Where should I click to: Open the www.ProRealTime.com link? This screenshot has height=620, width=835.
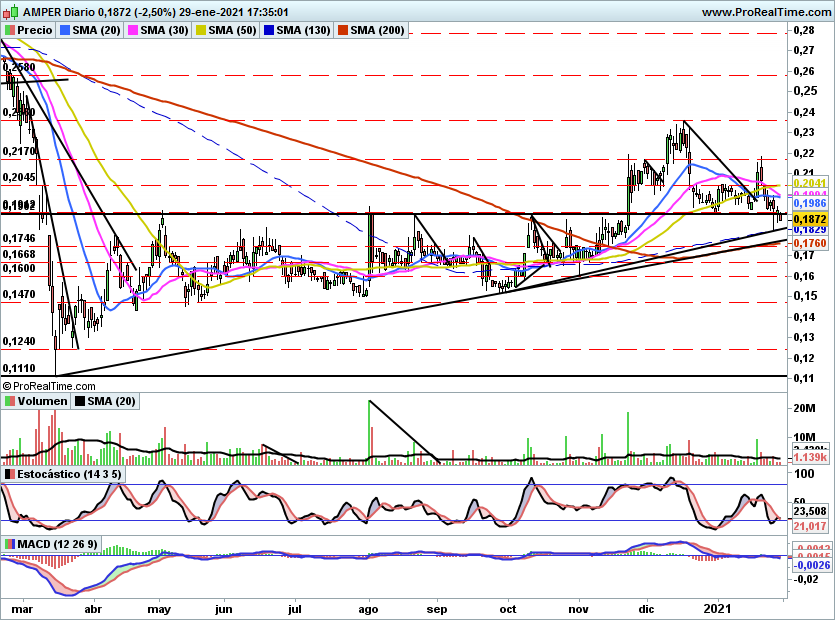tap(766, 12)
